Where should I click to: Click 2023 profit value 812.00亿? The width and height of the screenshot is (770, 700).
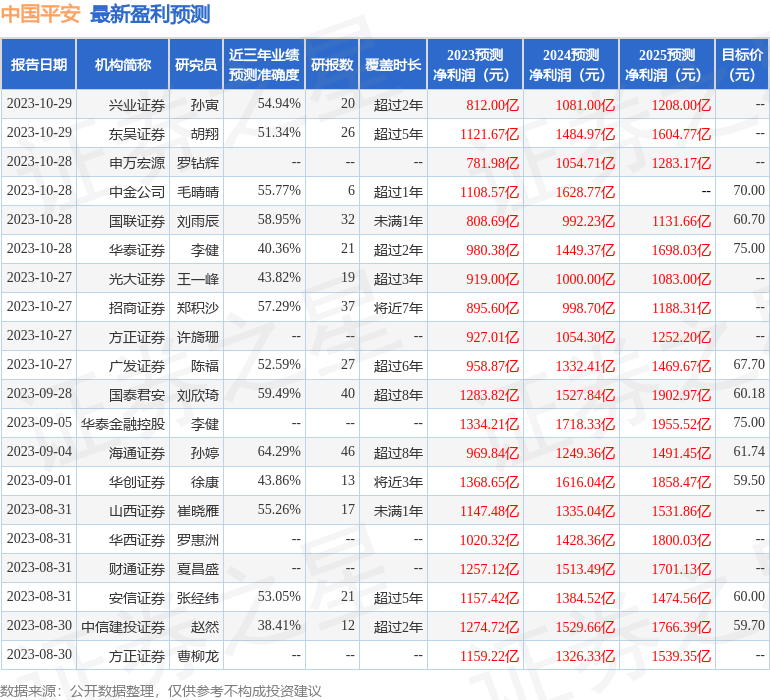click(x=493, y=105)
